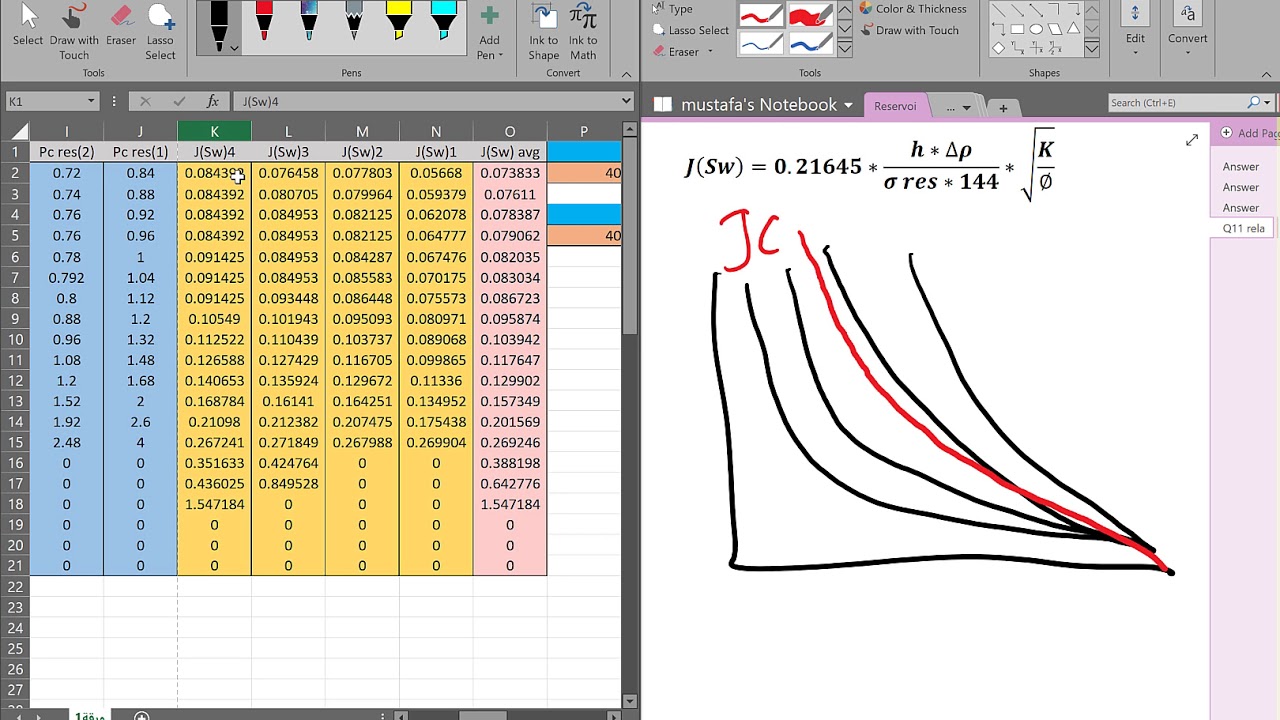The image size is (1280, 720).
Task: Click OneNote Search box
Action: 1176,102
